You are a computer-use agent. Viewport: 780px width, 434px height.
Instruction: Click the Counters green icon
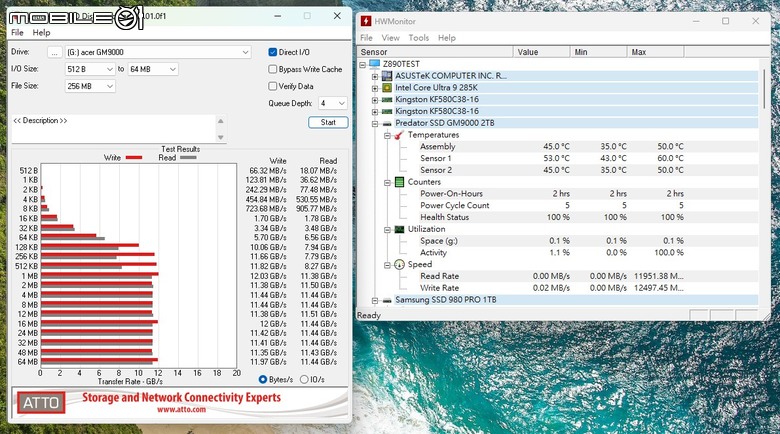click(x=399, y=182)
